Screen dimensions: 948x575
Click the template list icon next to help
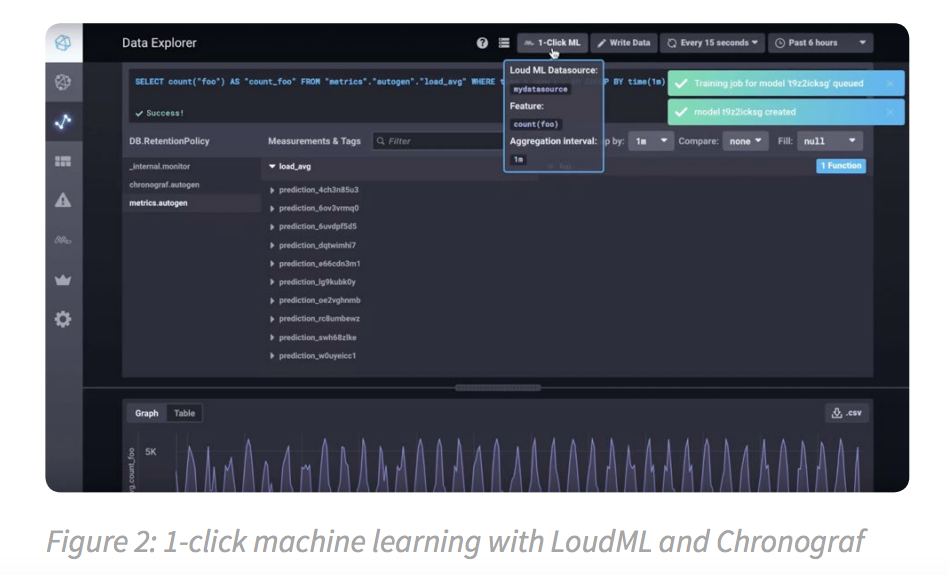[x=504, y=43]
